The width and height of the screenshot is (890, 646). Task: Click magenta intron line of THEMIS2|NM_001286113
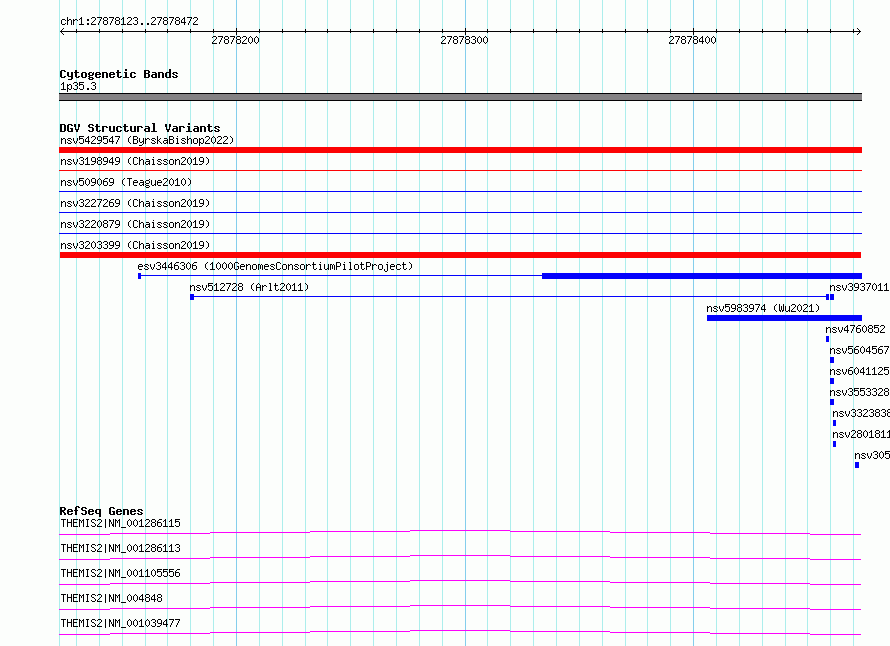pos(460,557)
